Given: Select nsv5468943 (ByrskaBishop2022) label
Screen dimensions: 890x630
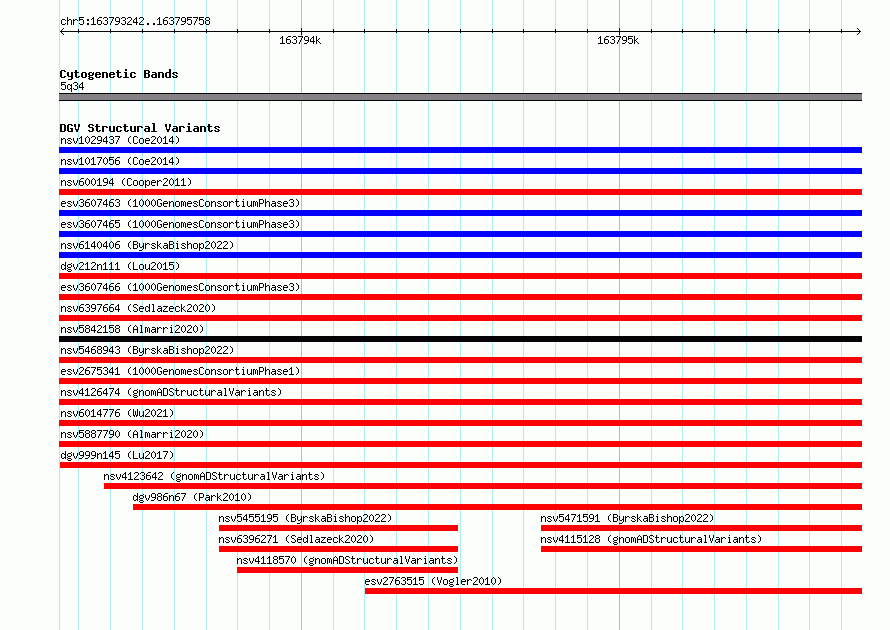Looking at the screenshot, I should 147,350.
